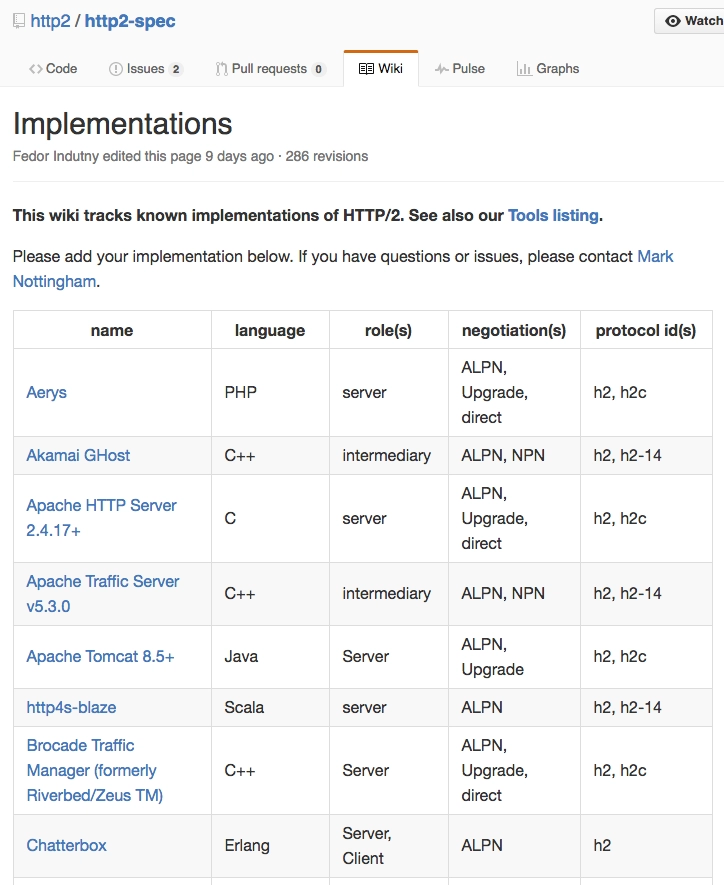
Task: Open the Pull requests tab
Action: 270,68
